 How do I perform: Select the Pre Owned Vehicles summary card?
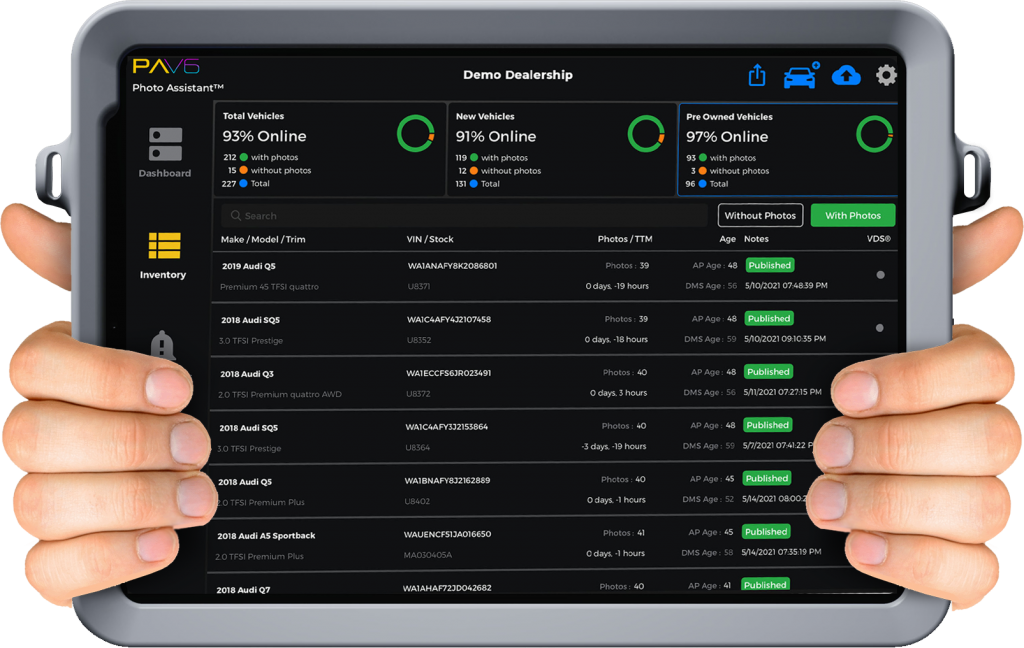click(x=788, y=149)
